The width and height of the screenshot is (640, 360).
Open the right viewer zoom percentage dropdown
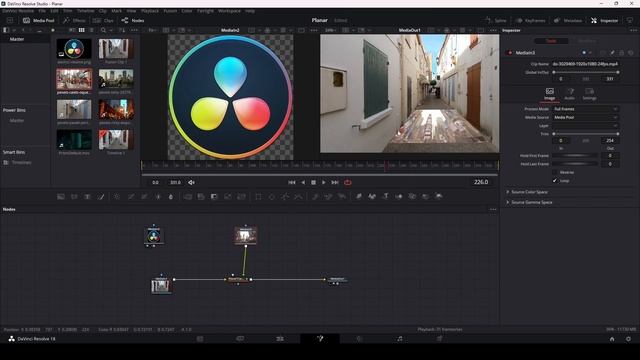pos(330,30)
